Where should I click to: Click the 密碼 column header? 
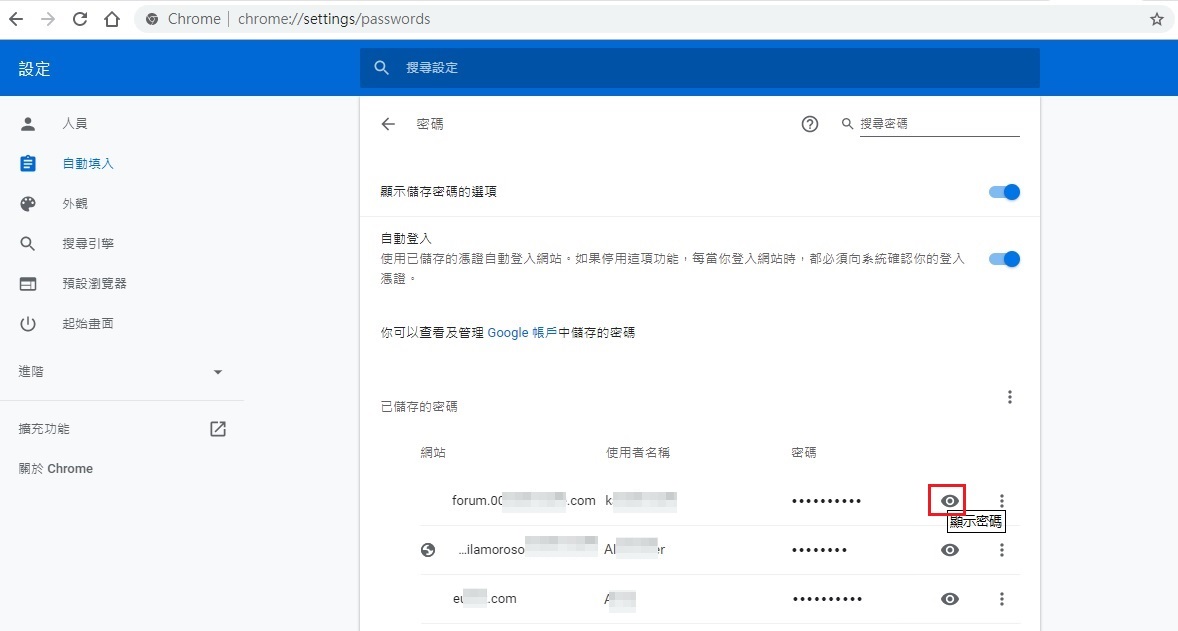804,452
